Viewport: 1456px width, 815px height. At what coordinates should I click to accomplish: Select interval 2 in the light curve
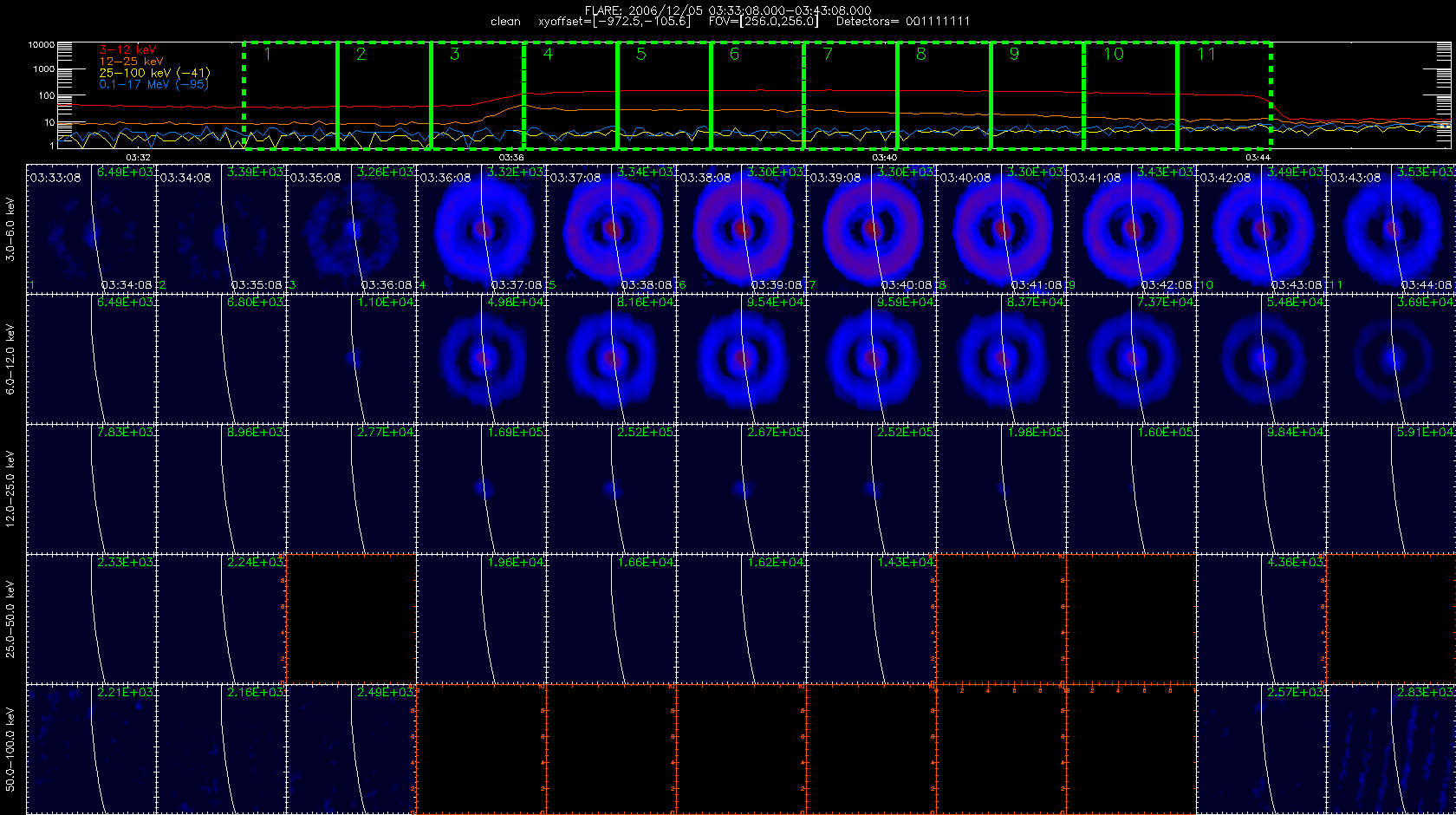(384, 95)
